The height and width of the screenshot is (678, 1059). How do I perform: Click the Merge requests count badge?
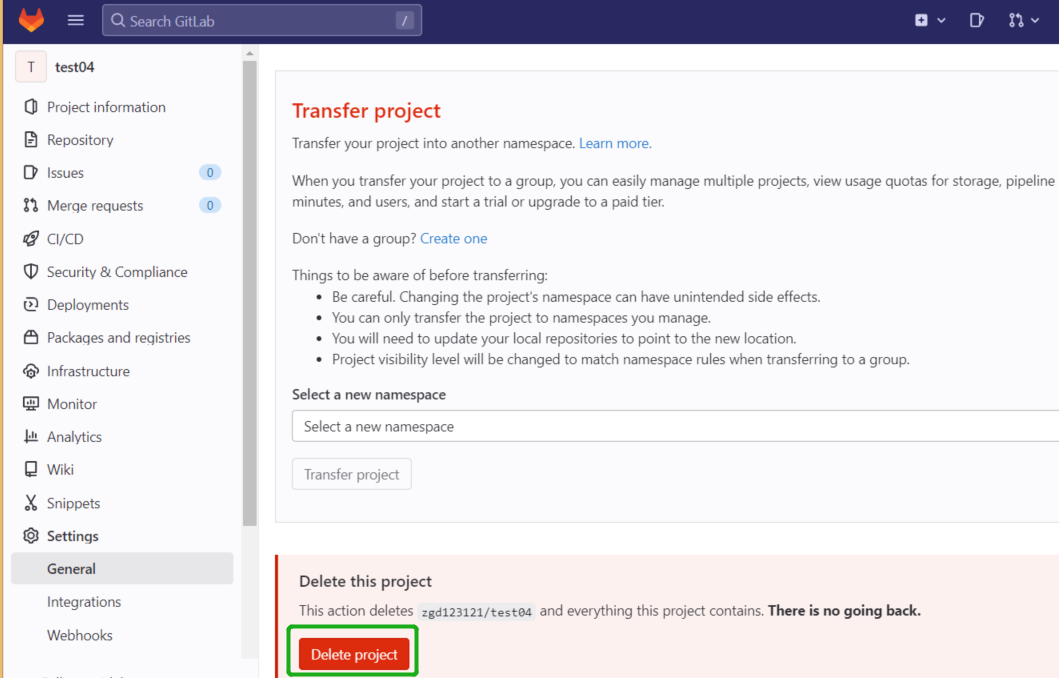coord(210,205)
